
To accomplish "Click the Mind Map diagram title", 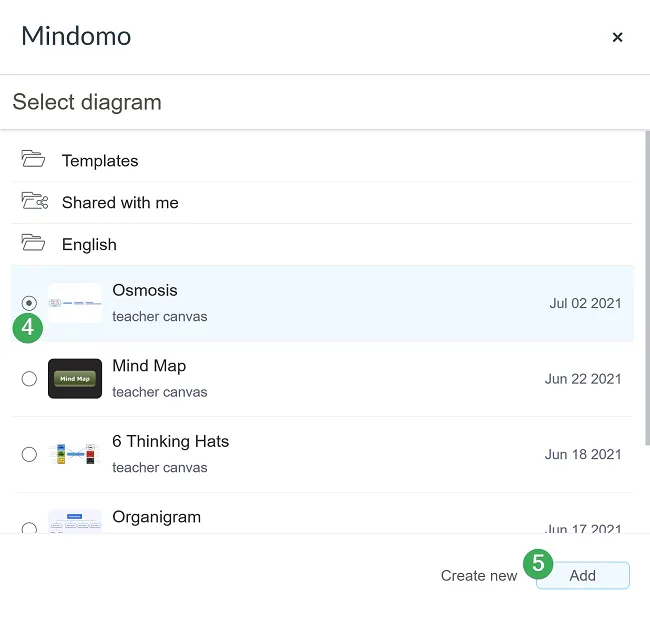I will point(149,366).
